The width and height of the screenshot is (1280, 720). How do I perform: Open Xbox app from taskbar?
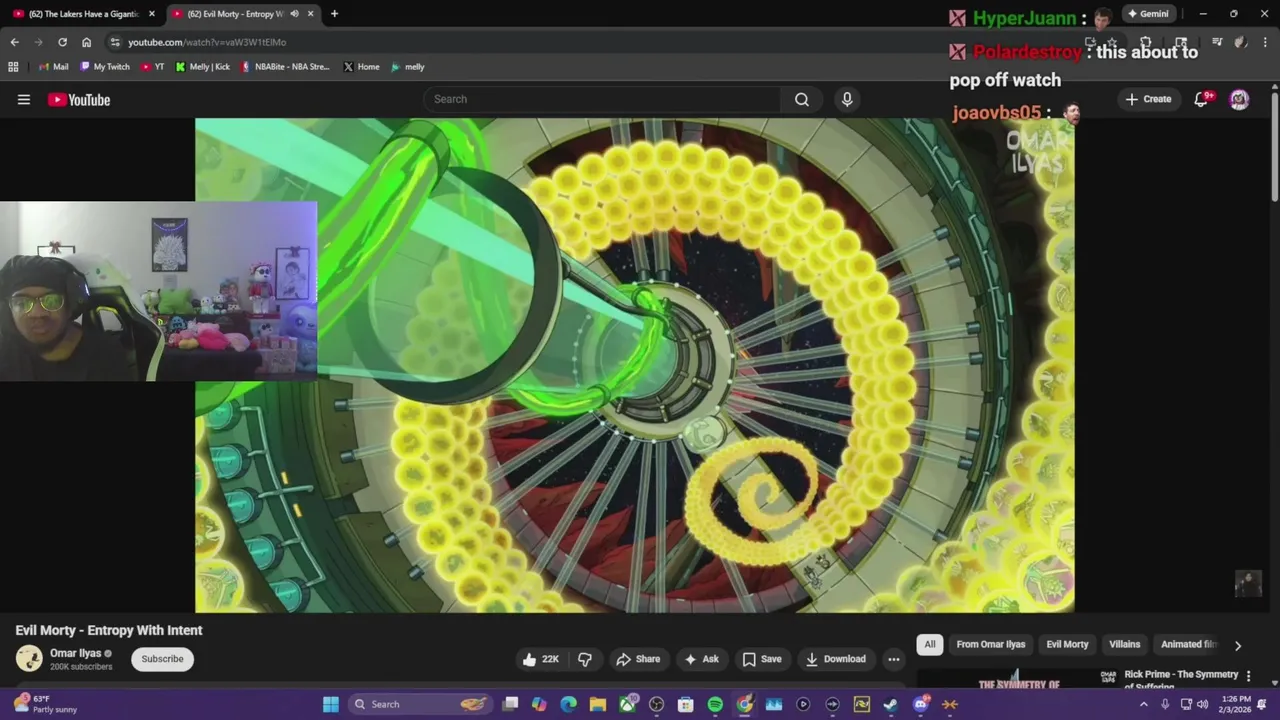tap(627, 704)
